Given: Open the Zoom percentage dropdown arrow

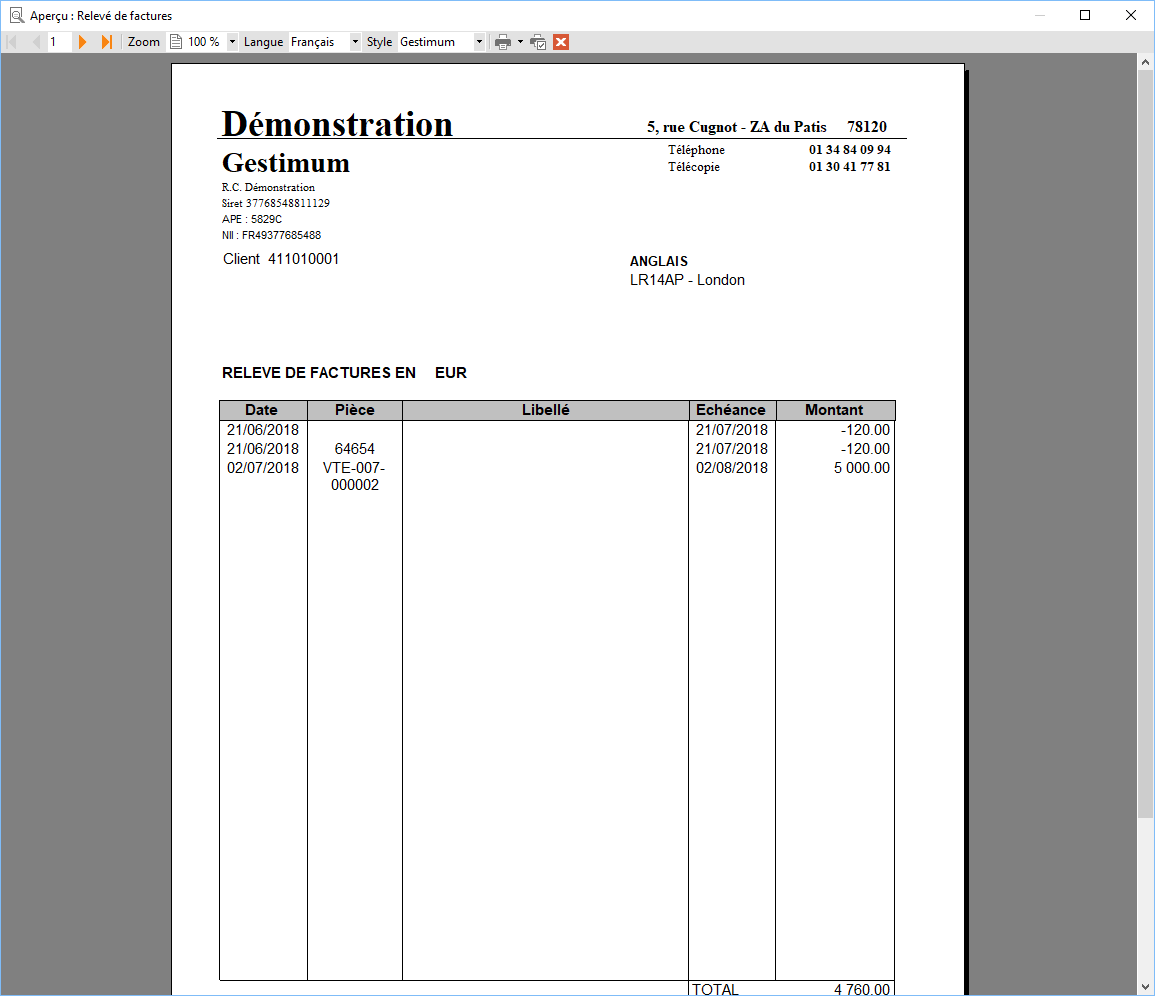Looking at the screenshot, I should [232, 42].
